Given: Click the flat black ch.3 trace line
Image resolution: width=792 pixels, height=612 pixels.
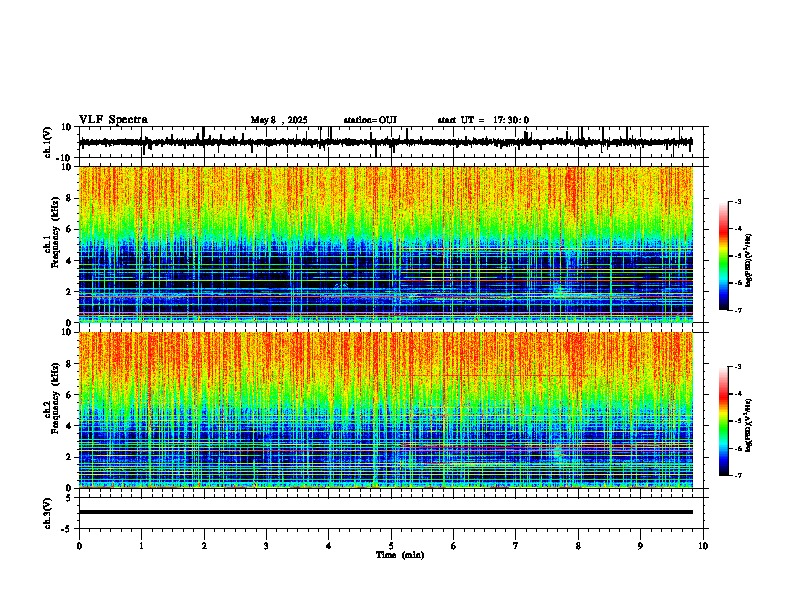Looking at the screenshot, I should [x=385, y=512].
